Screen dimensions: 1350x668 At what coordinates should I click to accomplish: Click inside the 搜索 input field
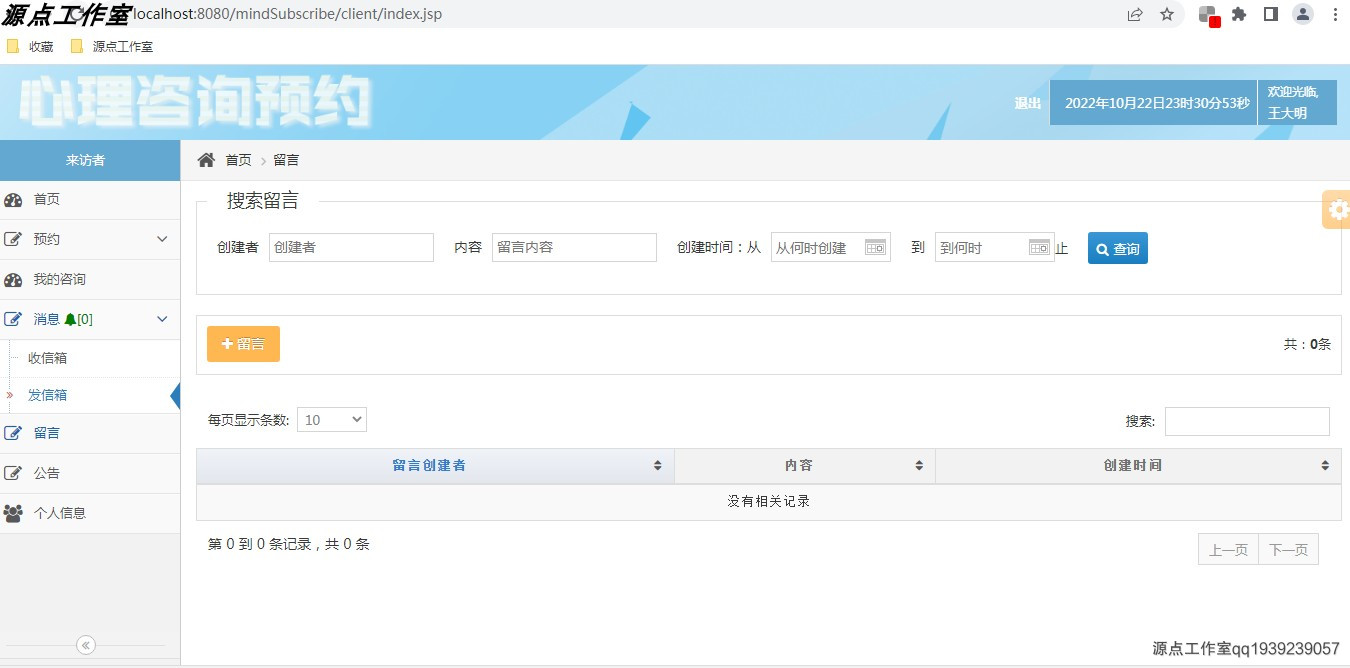[1247, 421]
